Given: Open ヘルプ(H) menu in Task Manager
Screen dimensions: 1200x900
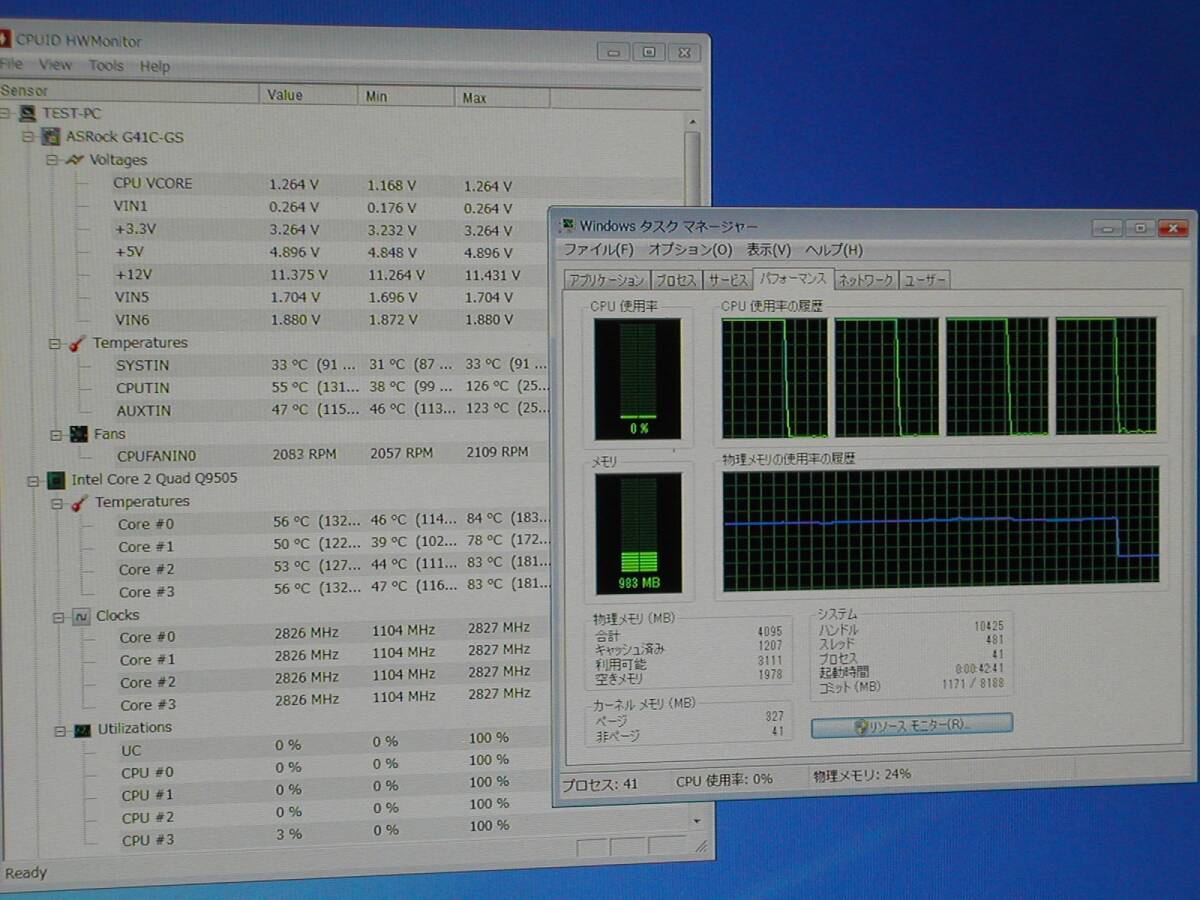Looking at the screenshot, I should pos(834,250).
